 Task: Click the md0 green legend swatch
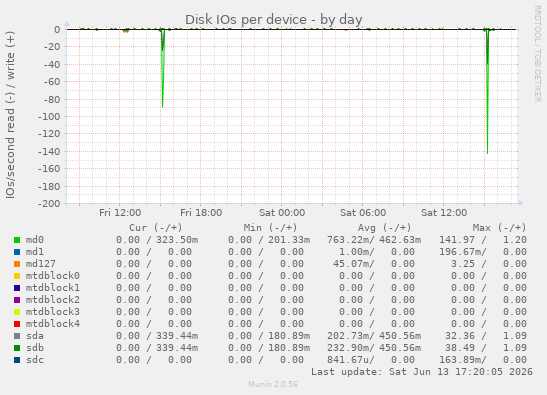point(17,240)
